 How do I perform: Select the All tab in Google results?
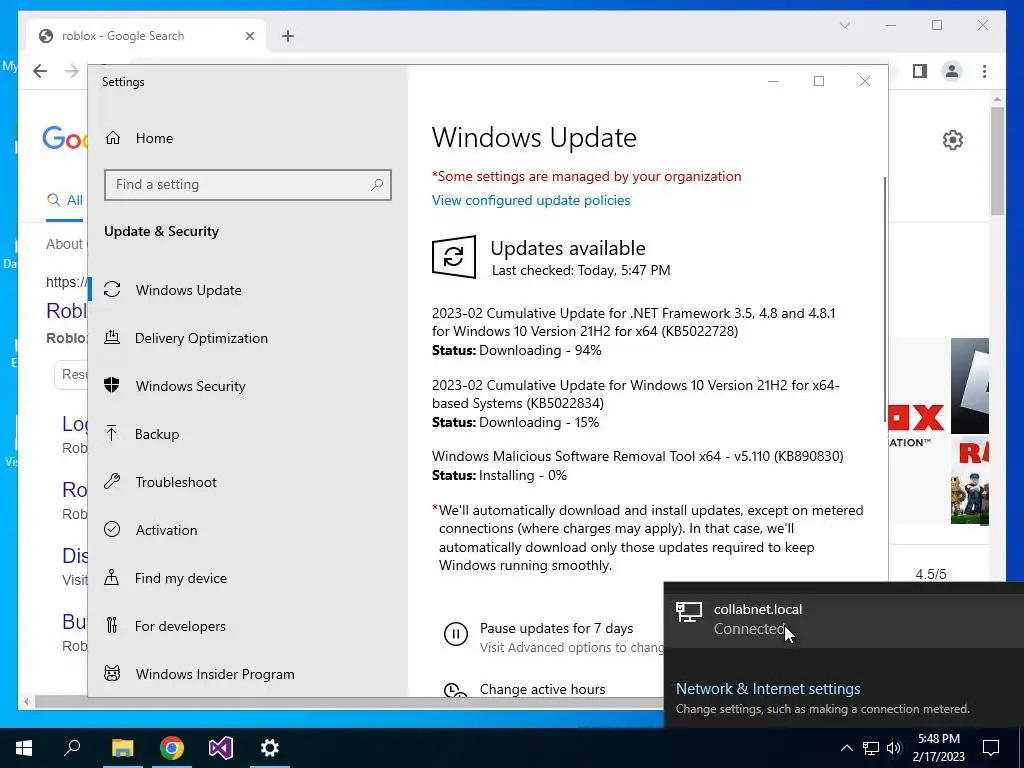[x=65, y=200]
